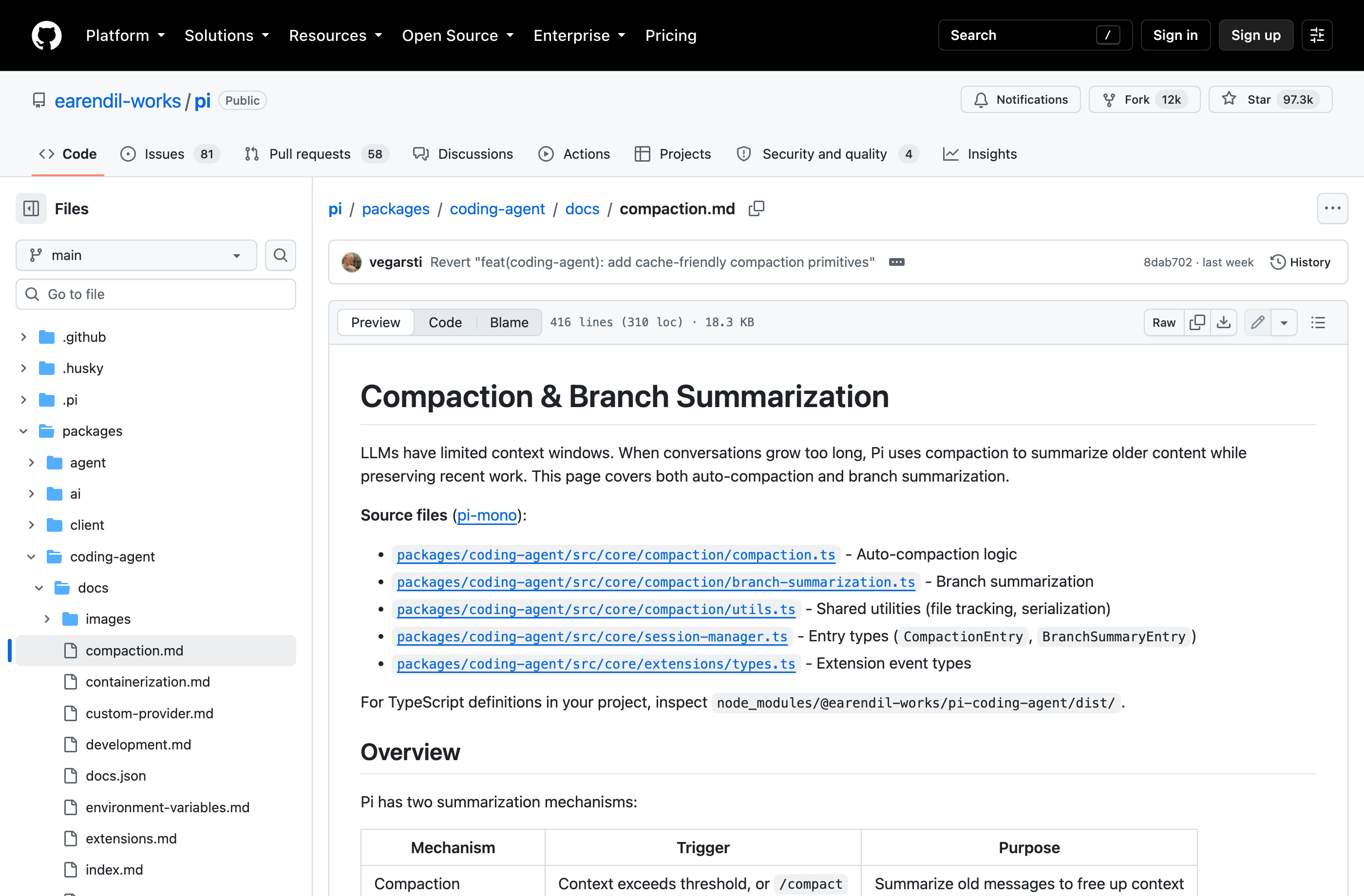
Task: Expand the commit message ellipsis
Action: (x=896, y=262)
